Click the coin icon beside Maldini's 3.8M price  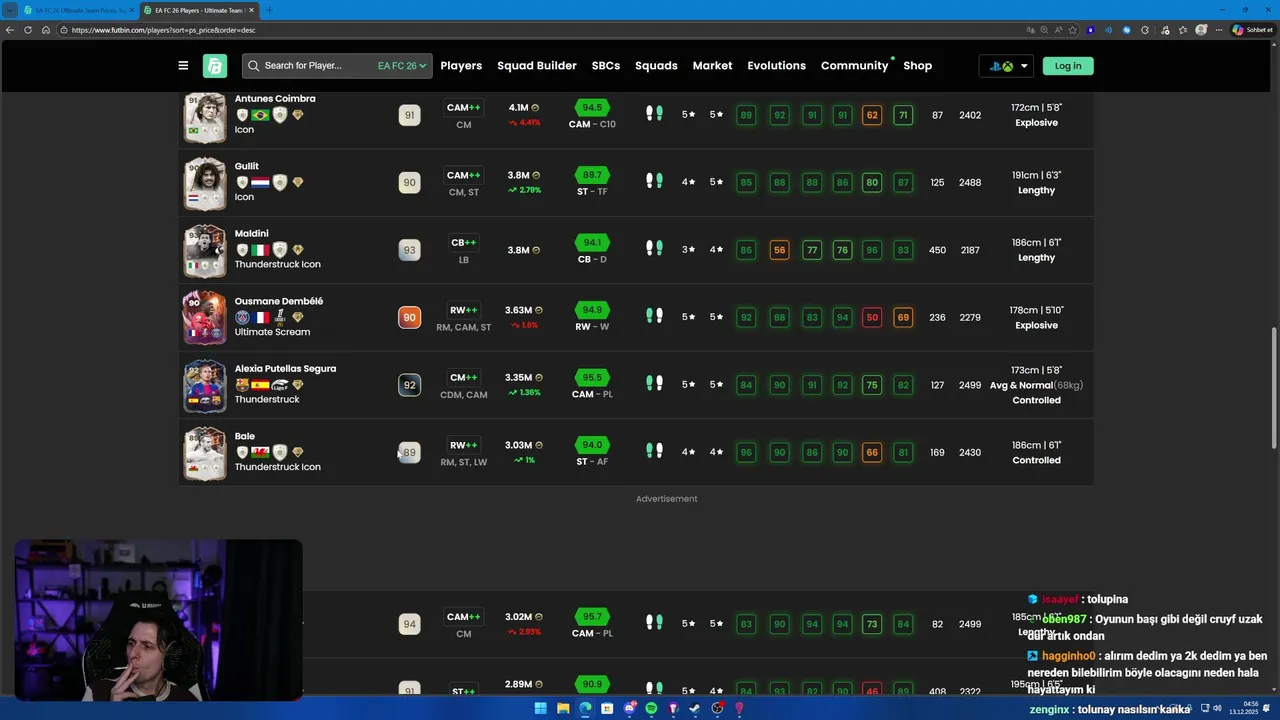536,250
